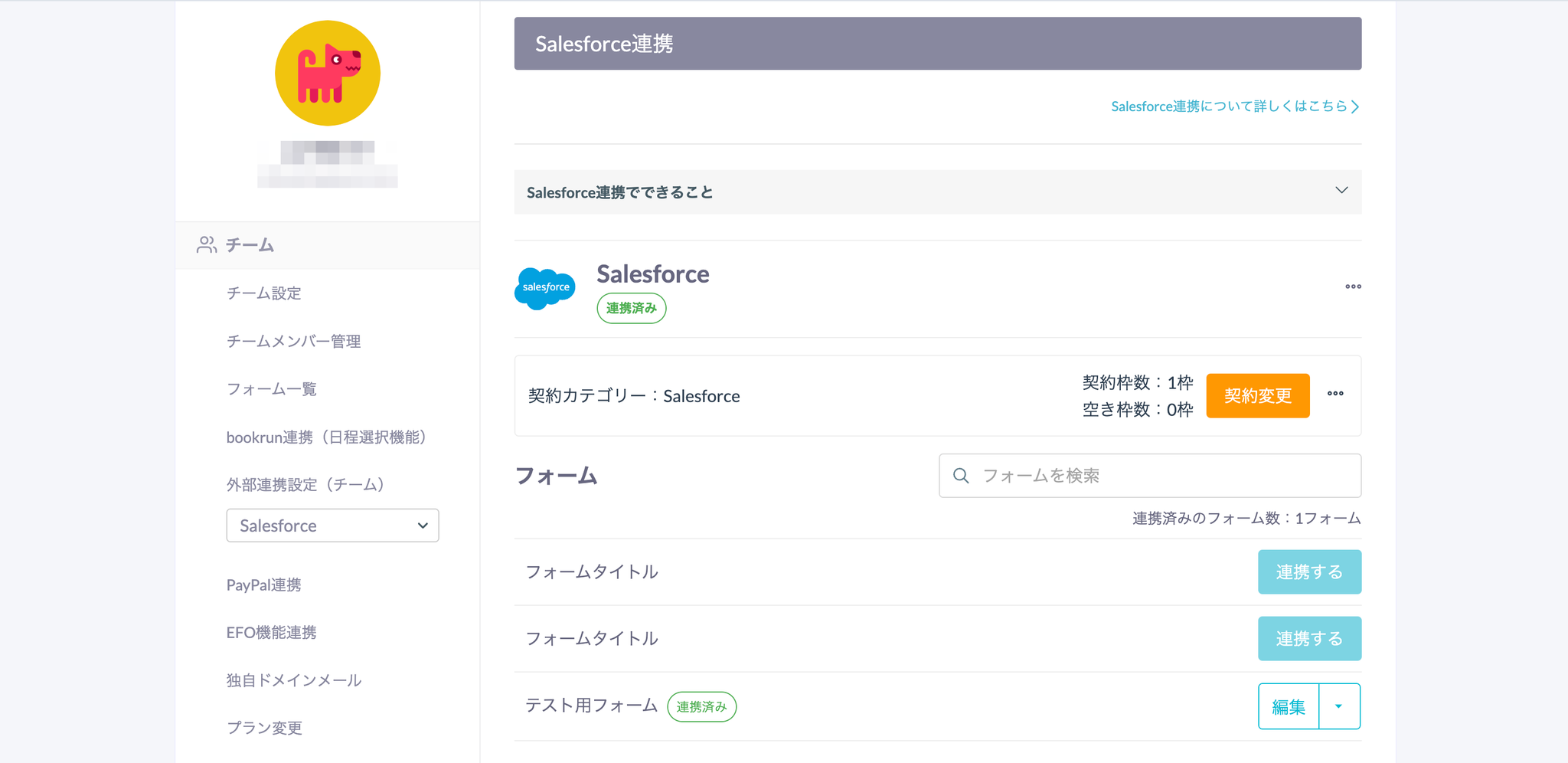Click 編集 for テスト用フォーム
The width and height of the screenshot is (1568, 763).
pyautogui.click(x=1289, y=706)
